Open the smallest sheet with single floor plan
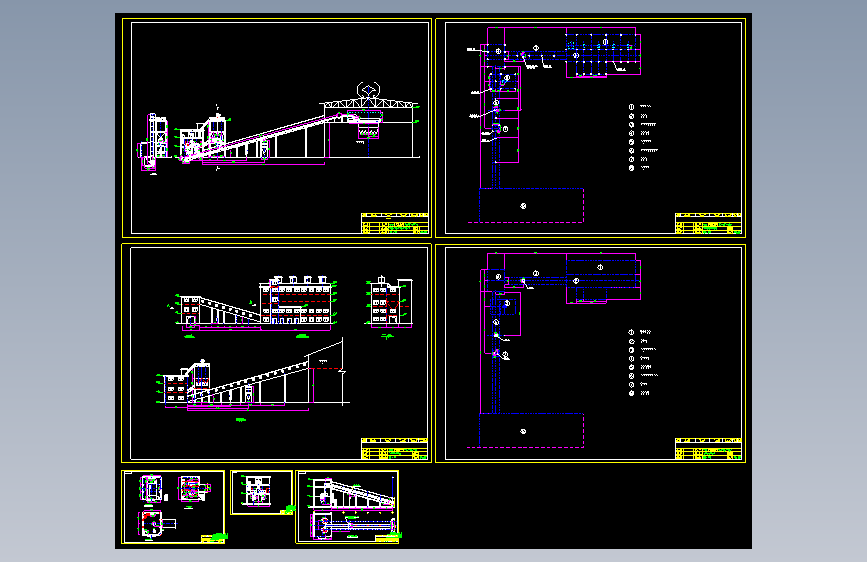This screenshot has width=867, height=562. coord(262,492)
